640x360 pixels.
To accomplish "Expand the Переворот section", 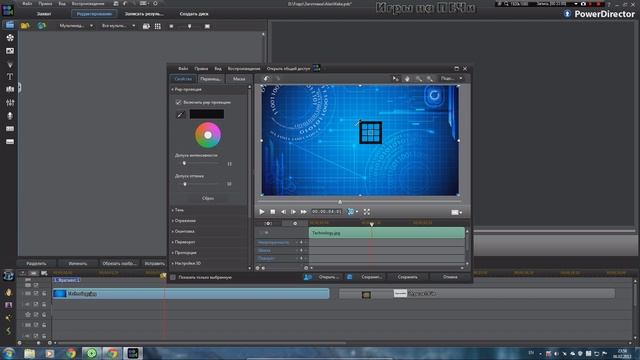I will coord(173,242).
